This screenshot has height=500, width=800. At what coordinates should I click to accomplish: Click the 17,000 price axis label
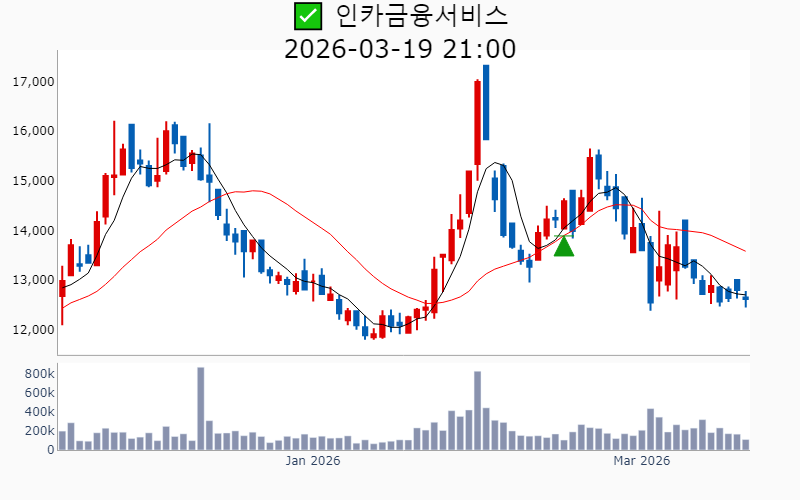coord(30,82)
